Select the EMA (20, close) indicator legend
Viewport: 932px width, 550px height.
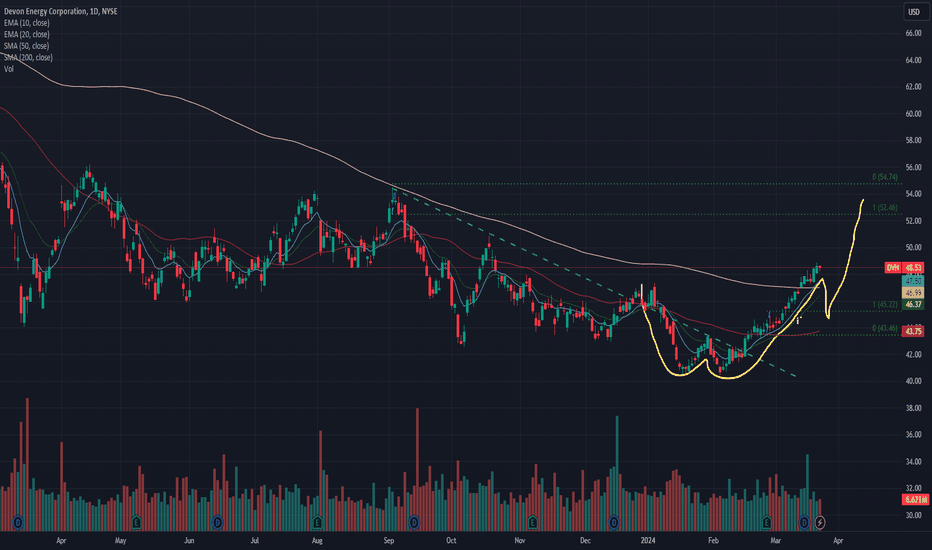coord(27,34)
